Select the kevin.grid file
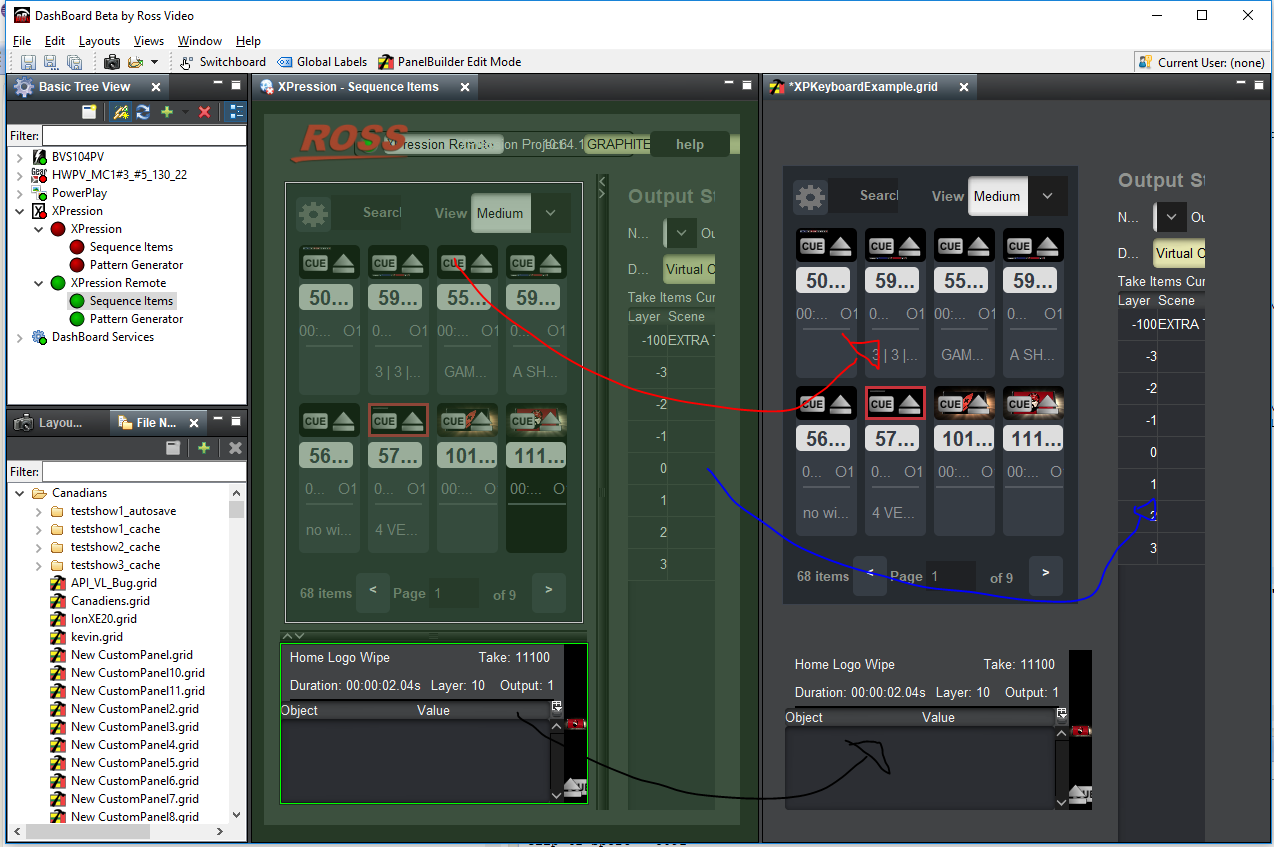This screenshot has height=847, width=1274. [x=97, y=637]
